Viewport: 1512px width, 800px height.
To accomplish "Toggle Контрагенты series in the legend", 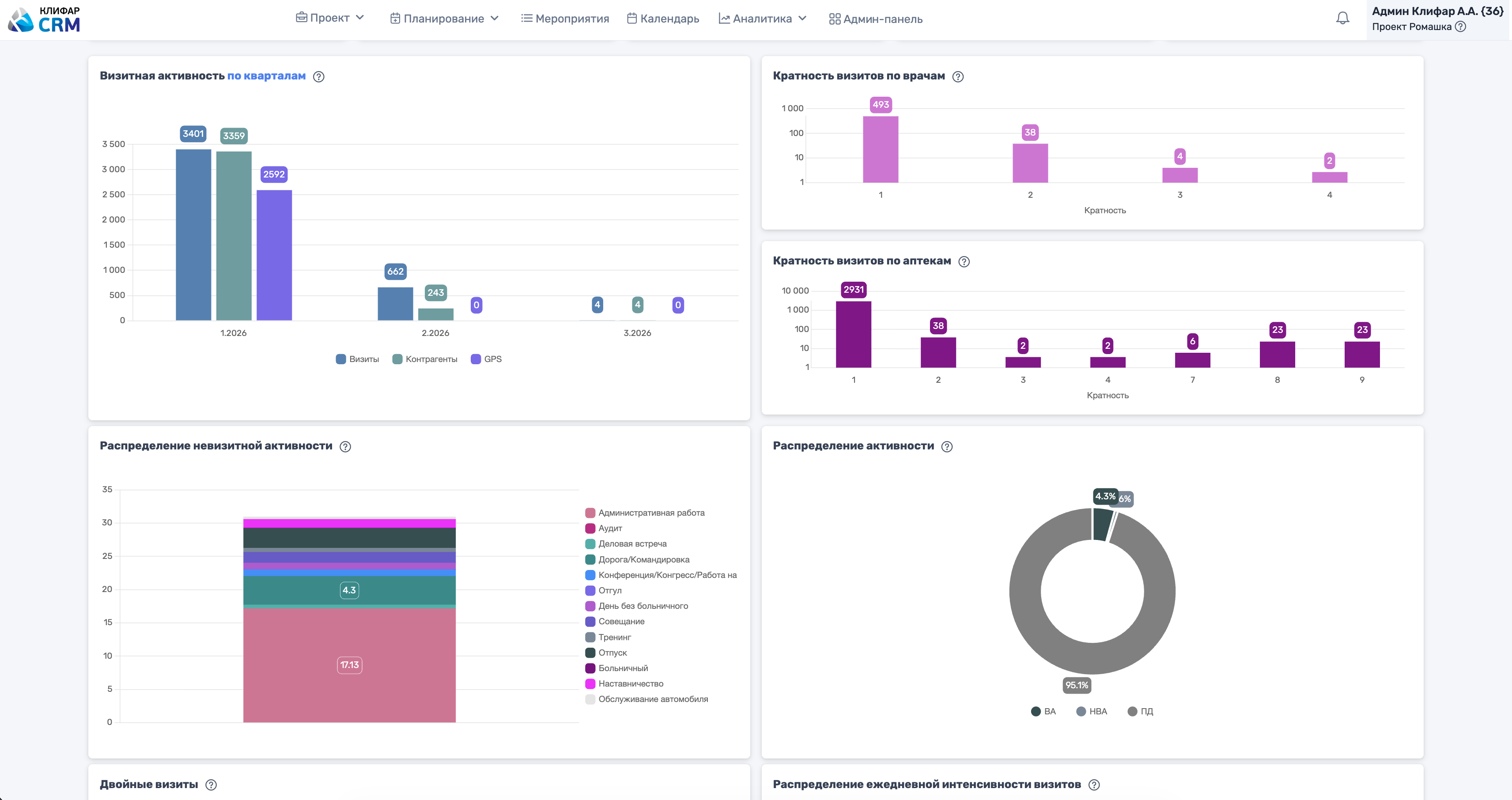I will [425, 359].
